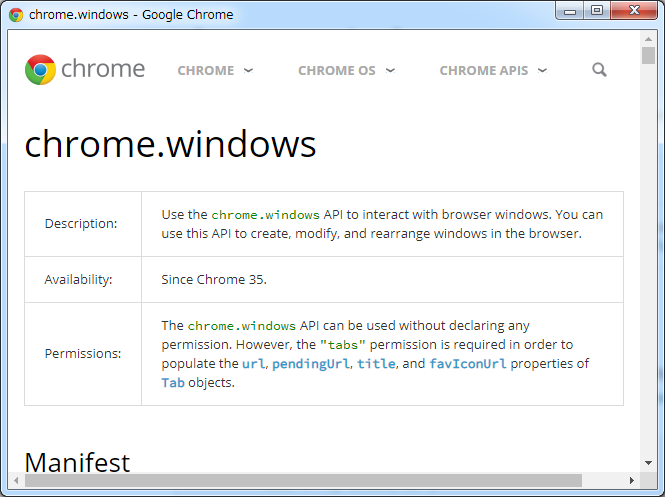This screenshot has height=497, width=665.
Task: Click the vertical scrollbar down arrow
Action: (648, 463)
